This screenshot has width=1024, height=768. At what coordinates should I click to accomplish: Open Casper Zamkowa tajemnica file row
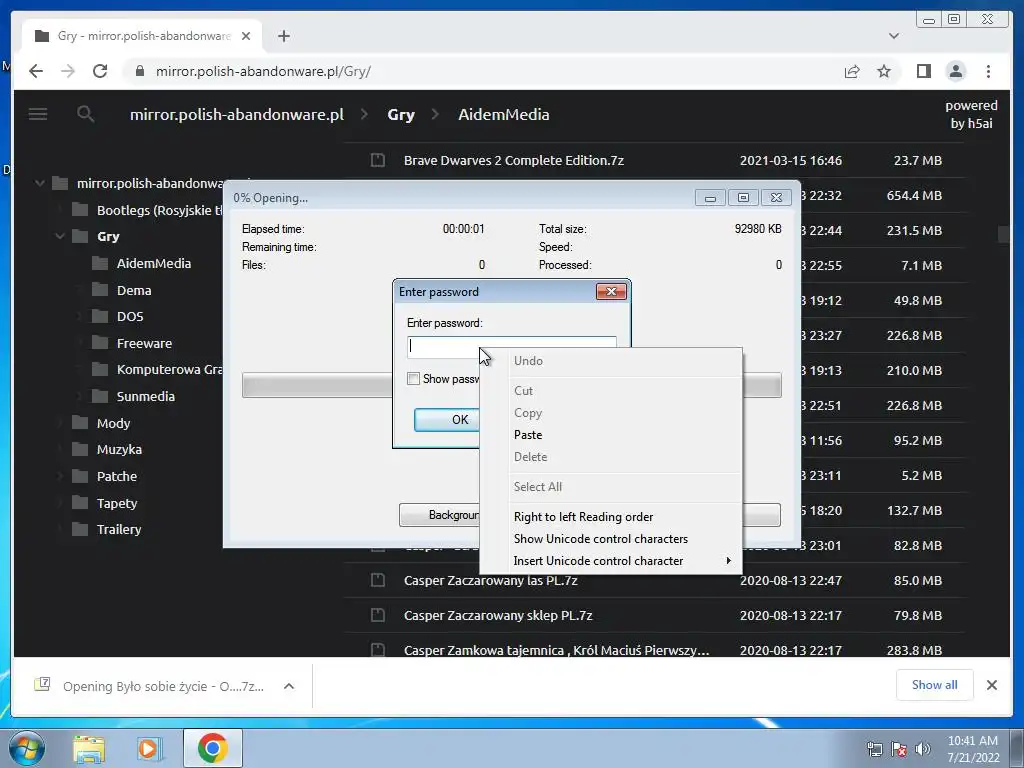(x=654, y=648)
